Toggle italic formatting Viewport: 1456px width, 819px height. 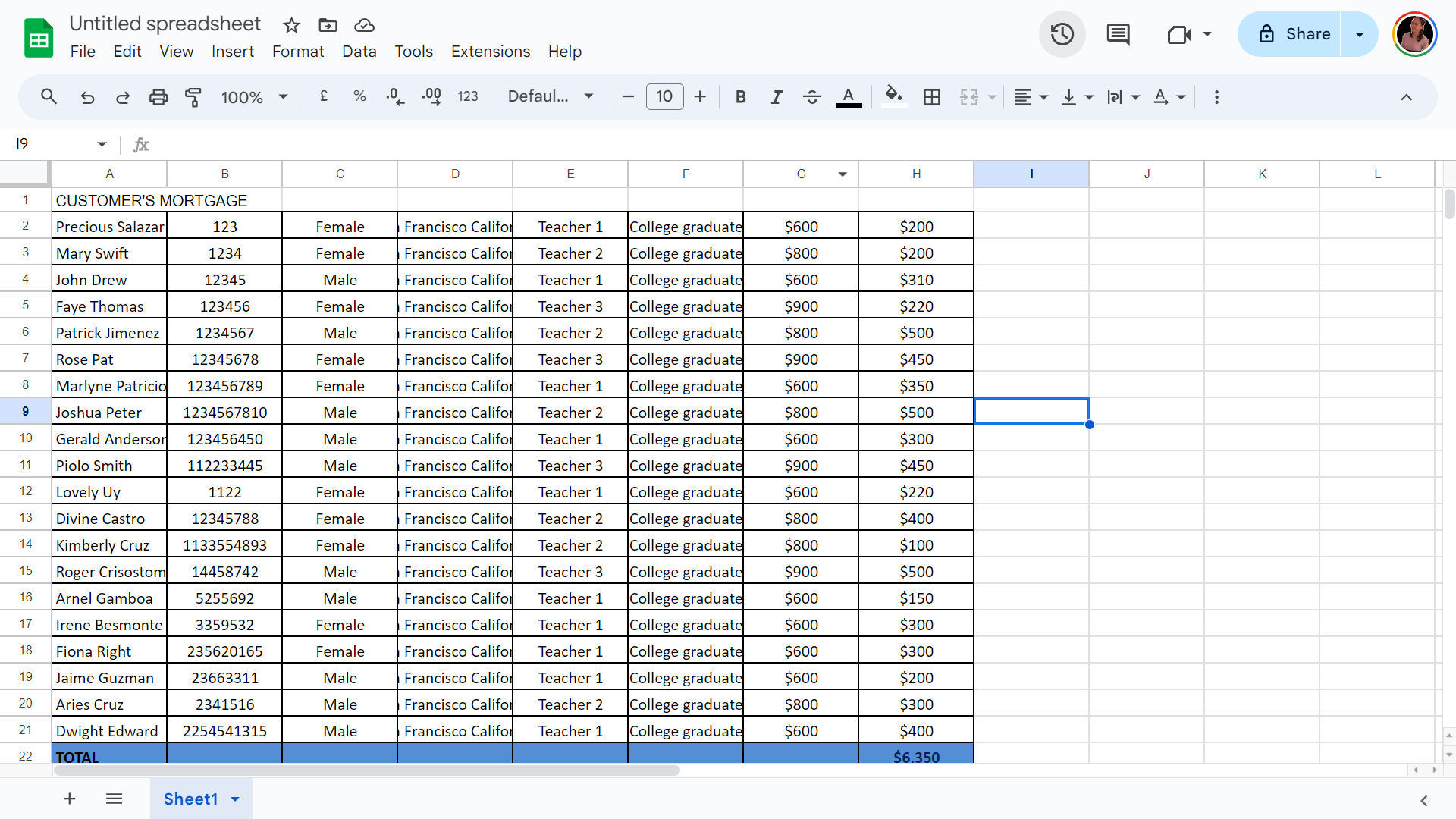pos(776,97)
